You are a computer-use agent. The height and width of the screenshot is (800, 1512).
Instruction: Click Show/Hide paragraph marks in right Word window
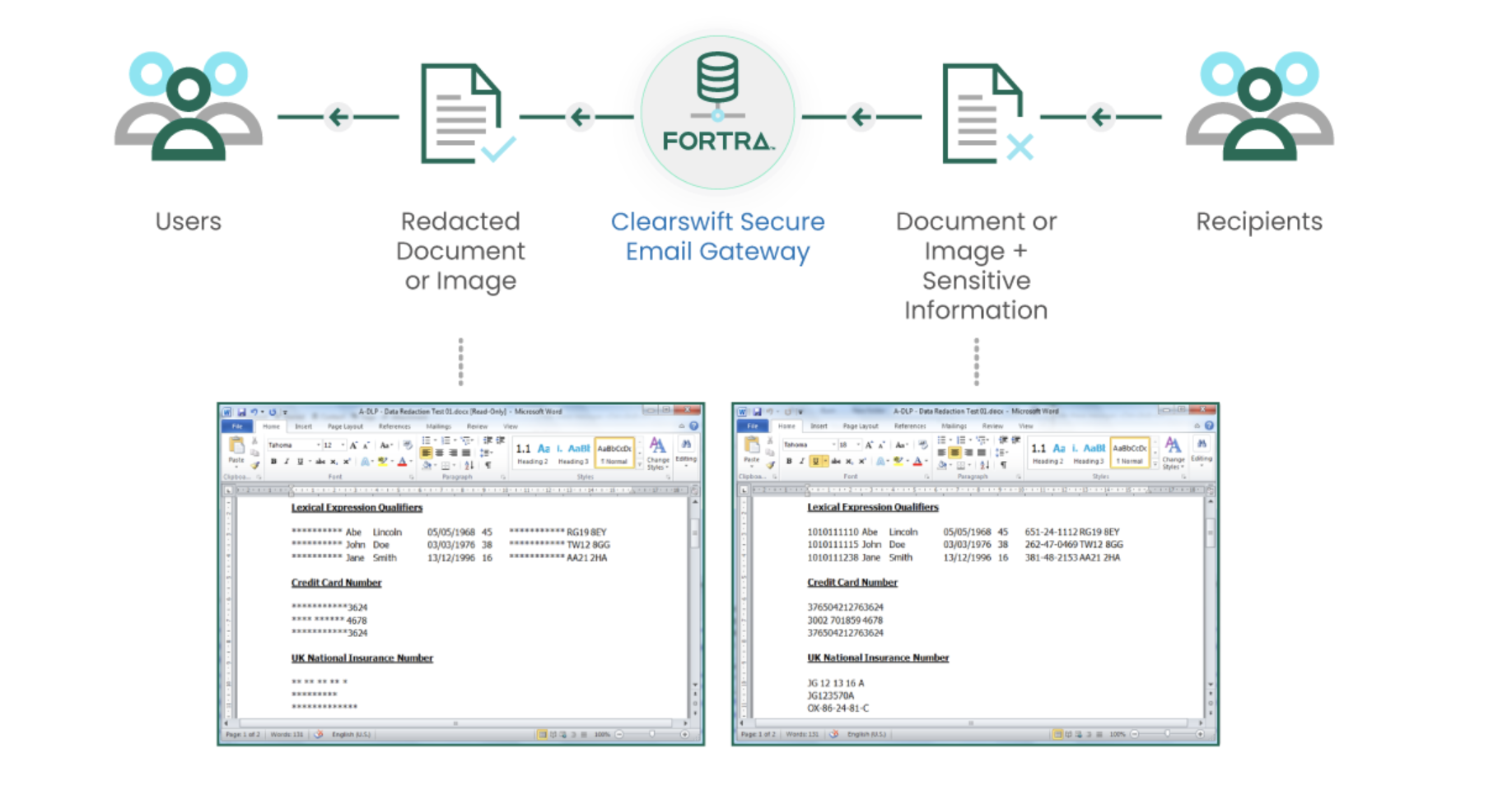1004,465
